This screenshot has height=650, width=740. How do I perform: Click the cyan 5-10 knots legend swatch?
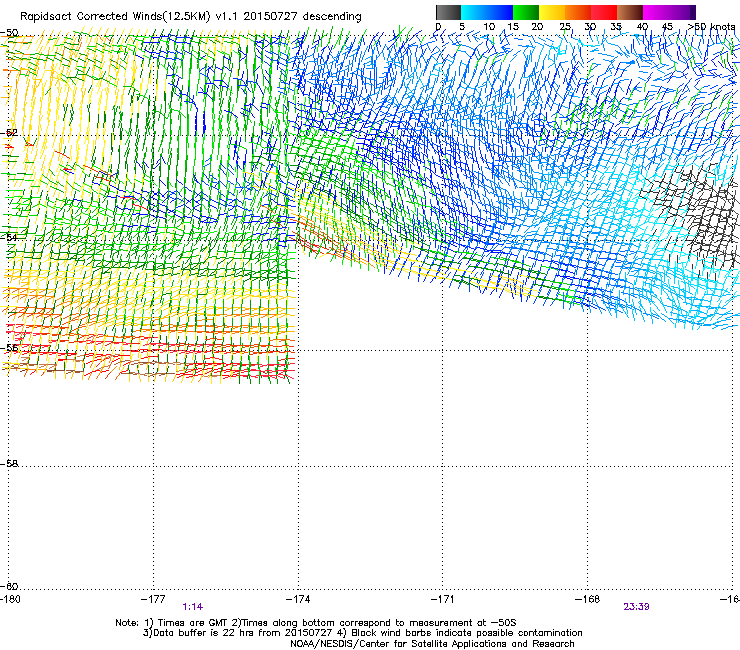click(x=474, y=12)
